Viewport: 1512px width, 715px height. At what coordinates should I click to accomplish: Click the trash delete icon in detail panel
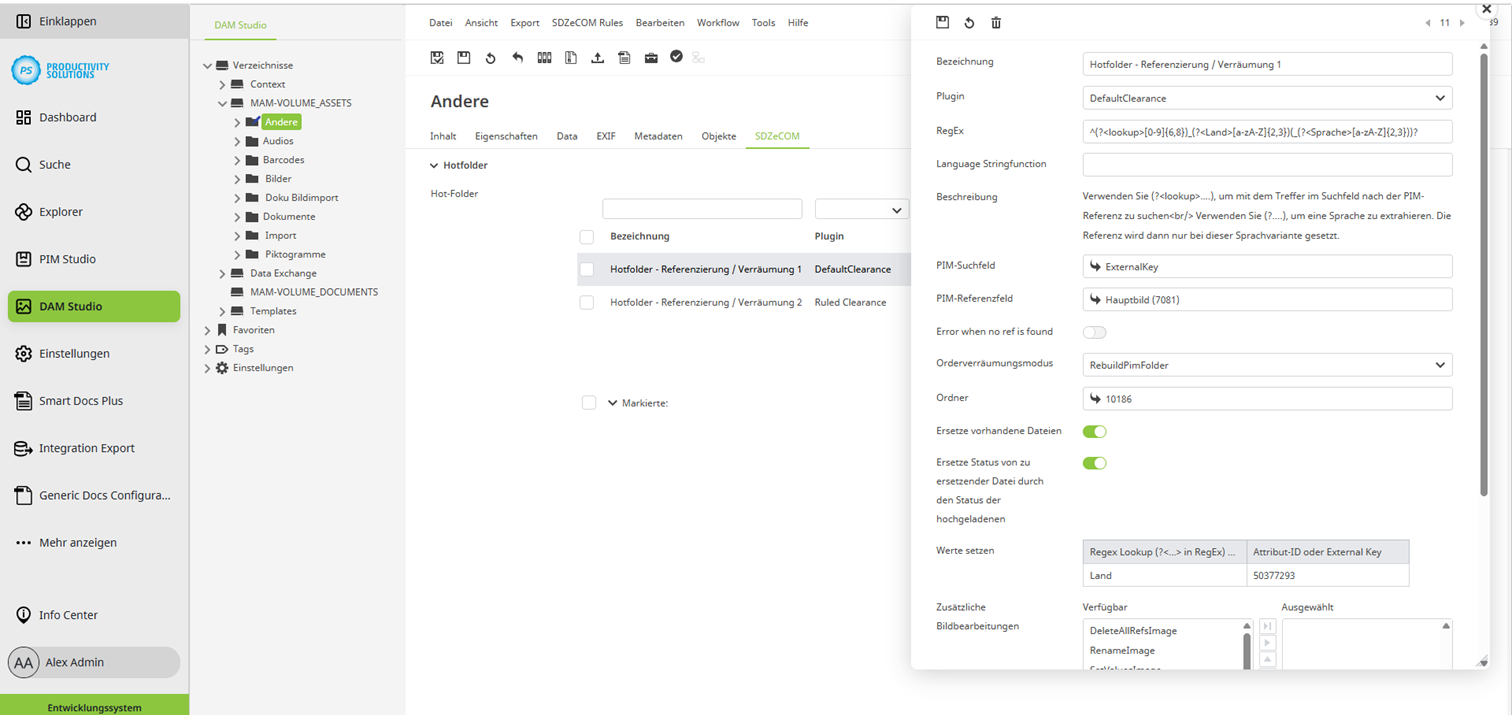996,23
